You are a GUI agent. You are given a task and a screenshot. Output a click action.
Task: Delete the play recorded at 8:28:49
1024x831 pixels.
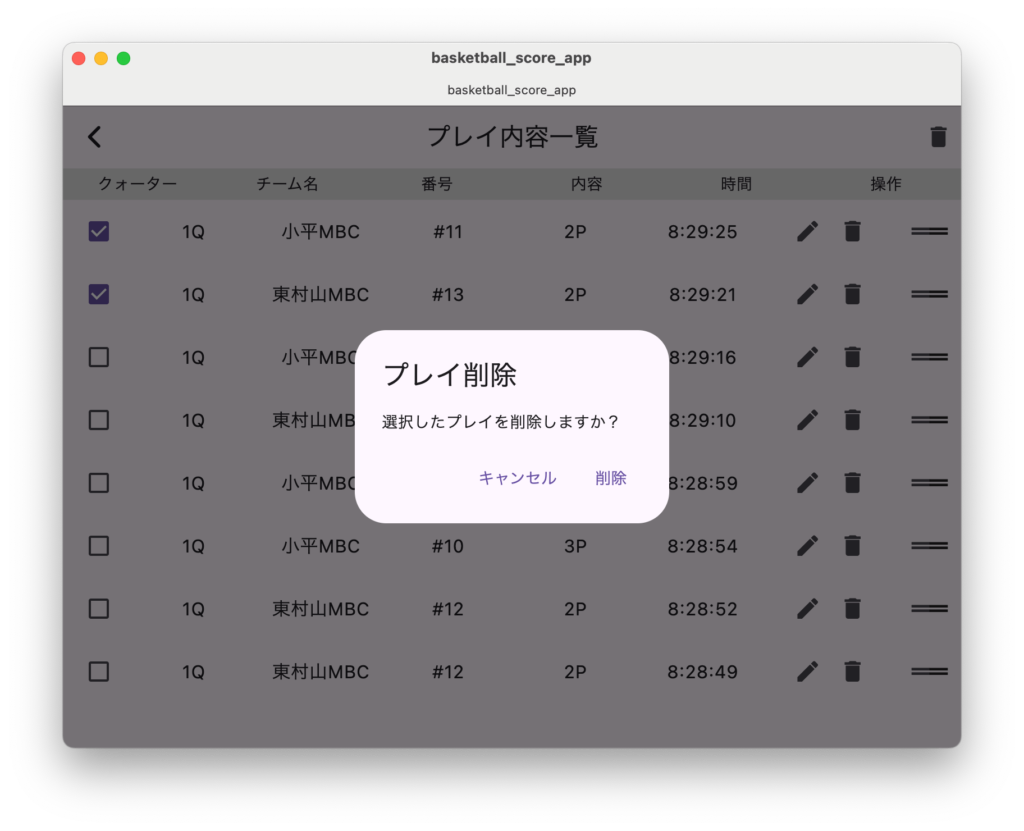(x=852, y=672)
